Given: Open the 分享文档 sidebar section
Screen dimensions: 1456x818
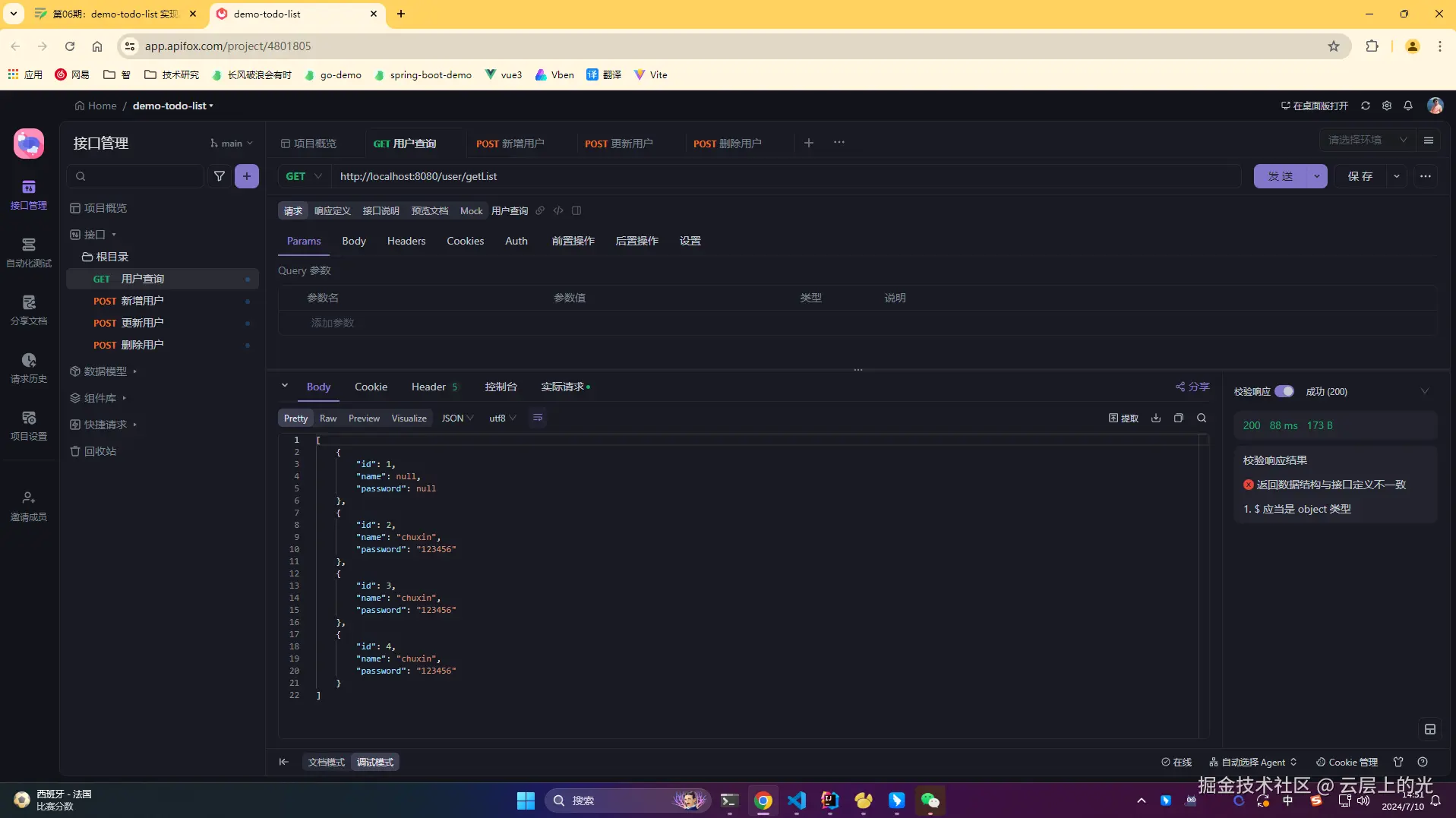Looking at the screenshot, I should click(29, 311).
